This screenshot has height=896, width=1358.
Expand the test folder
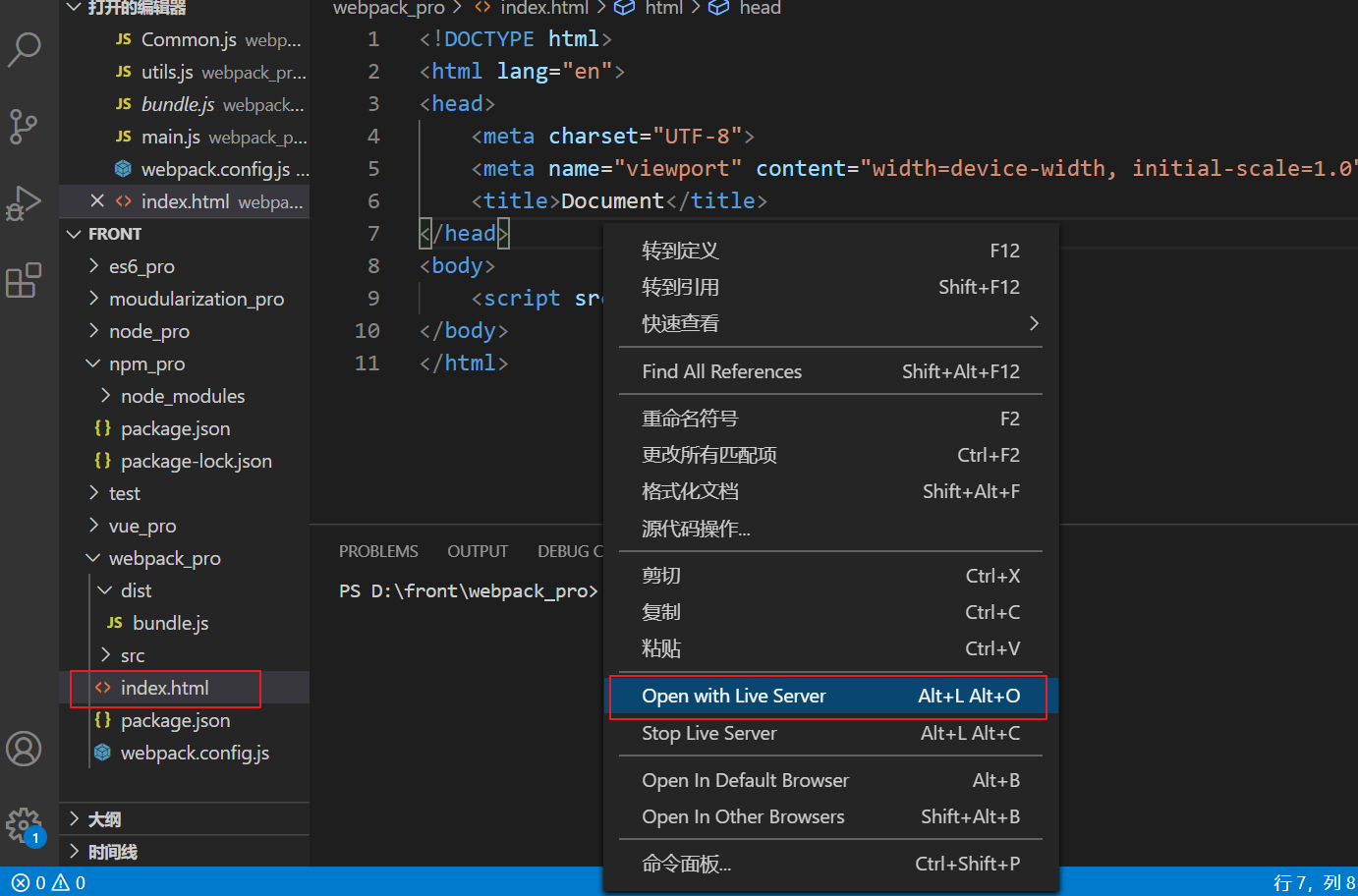pos(93,493)
